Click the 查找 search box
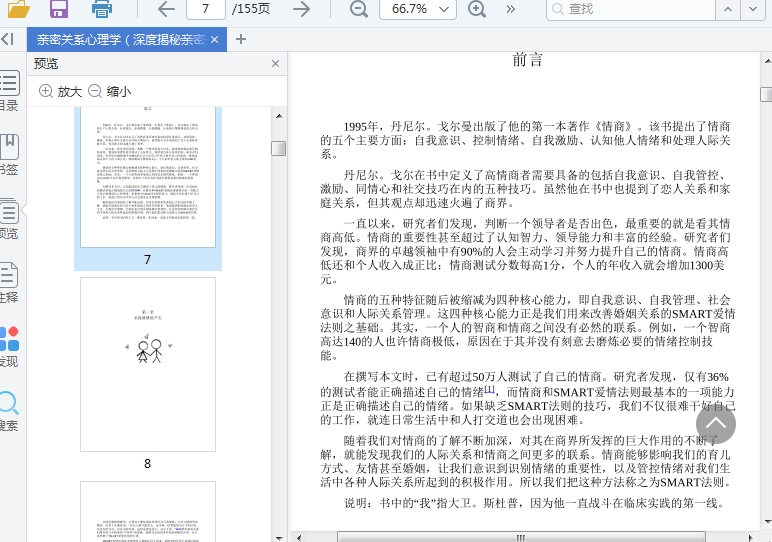 click(631, 9)
